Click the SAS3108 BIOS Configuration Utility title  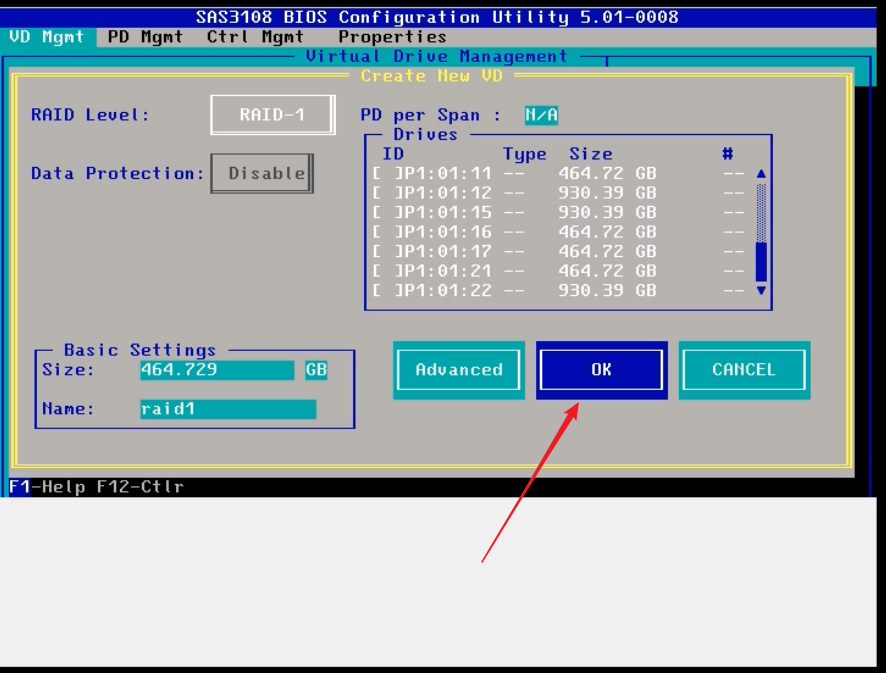437,18
